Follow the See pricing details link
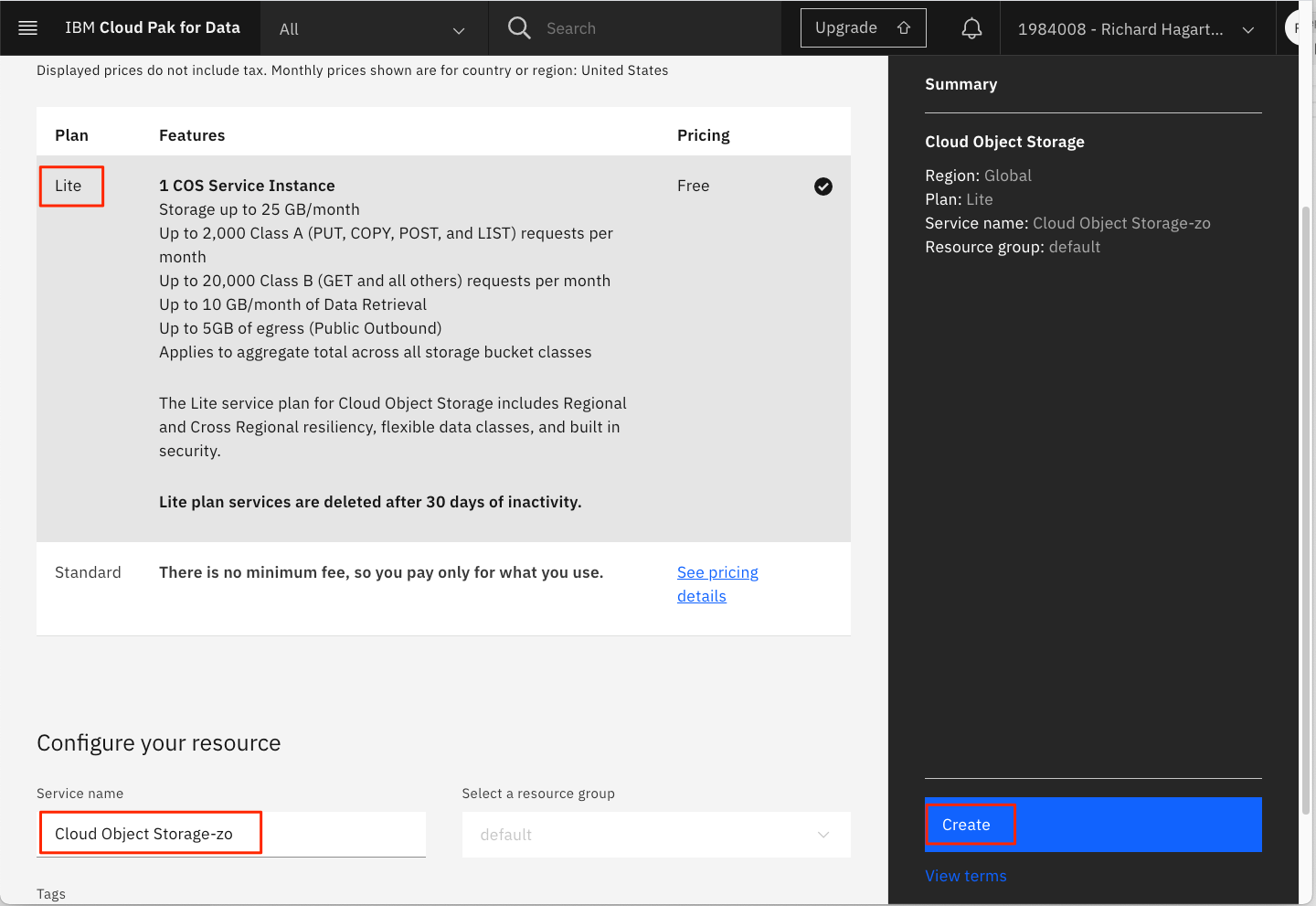 717,584
